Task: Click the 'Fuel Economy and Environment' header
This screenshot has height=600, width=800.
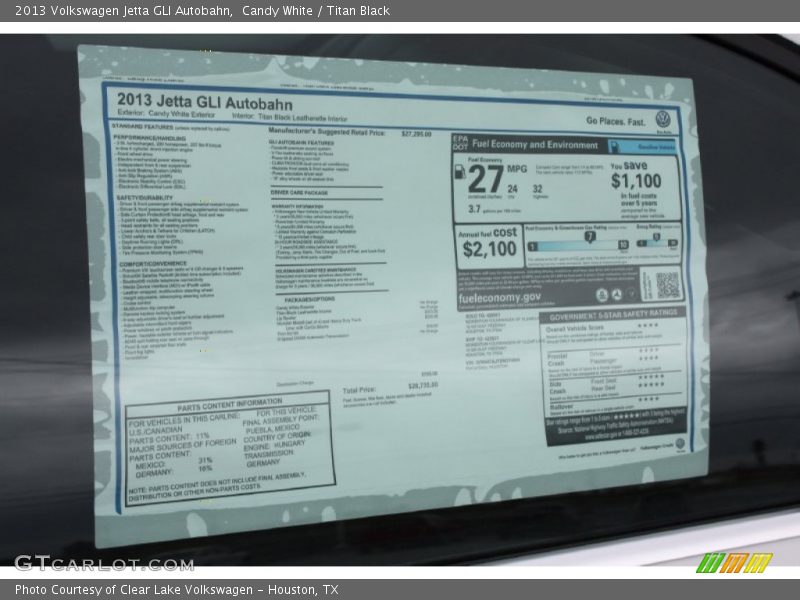Action: pos(535,145)
